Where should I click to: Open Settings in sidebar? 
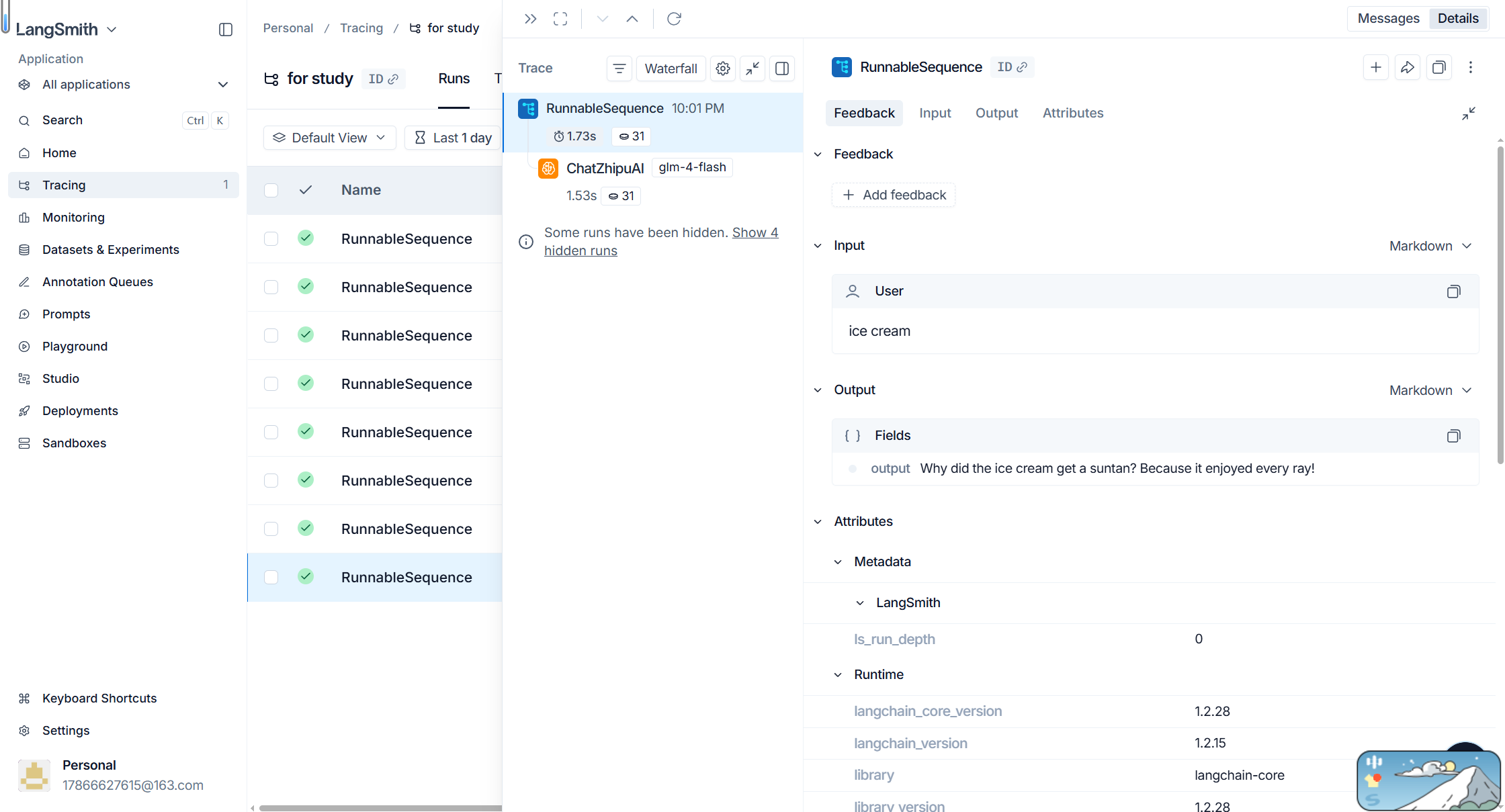click(124, 731)
